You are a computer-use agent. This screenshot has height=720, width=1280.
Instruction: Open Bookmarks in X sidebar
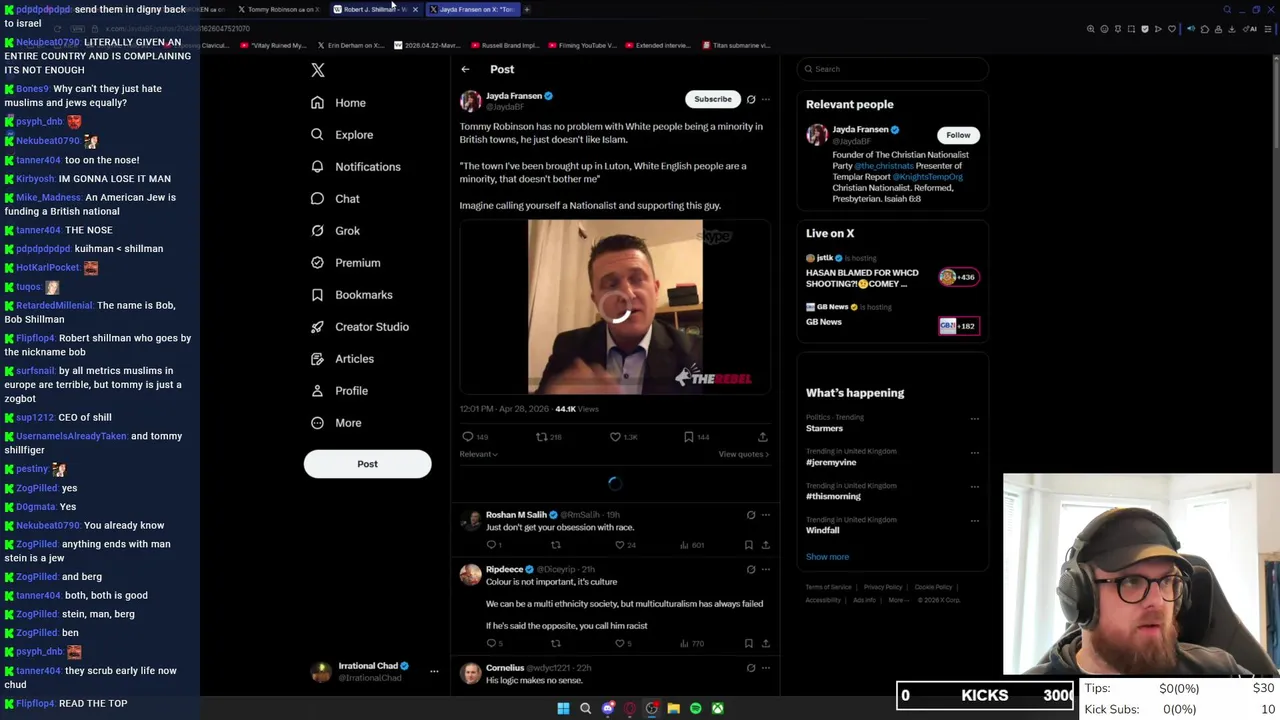pyautogui.click(x=351, y=295)
